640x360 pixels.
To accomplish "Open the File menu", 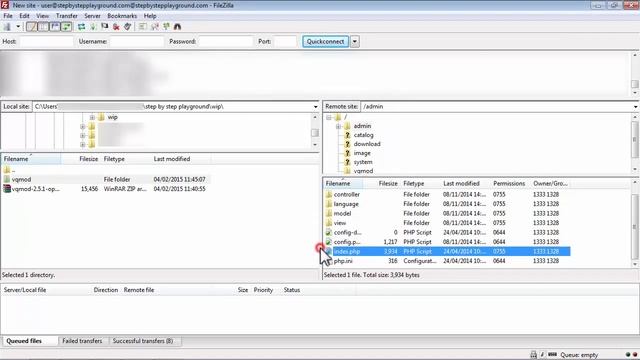I will (8, 16).
